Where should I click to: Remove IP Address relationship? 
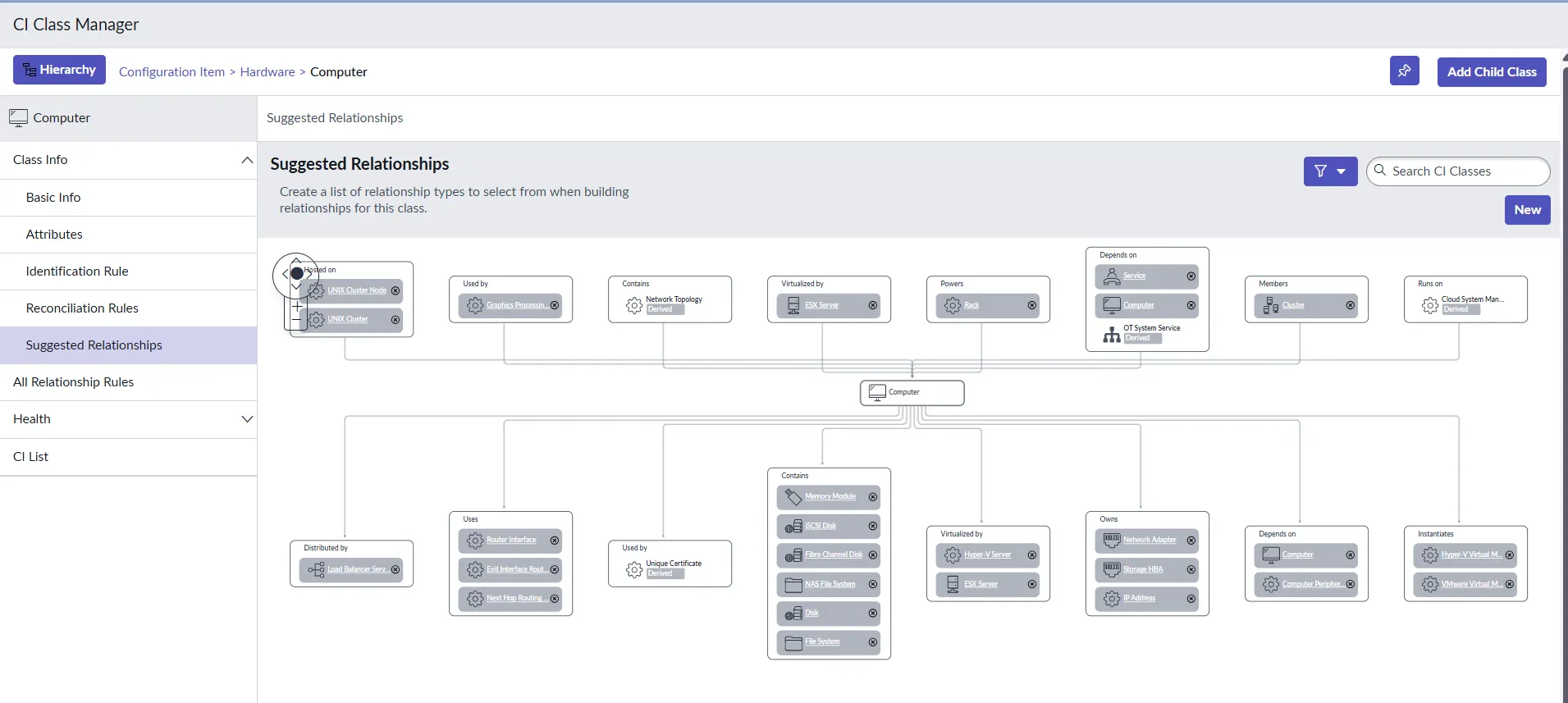point(1191,599)
